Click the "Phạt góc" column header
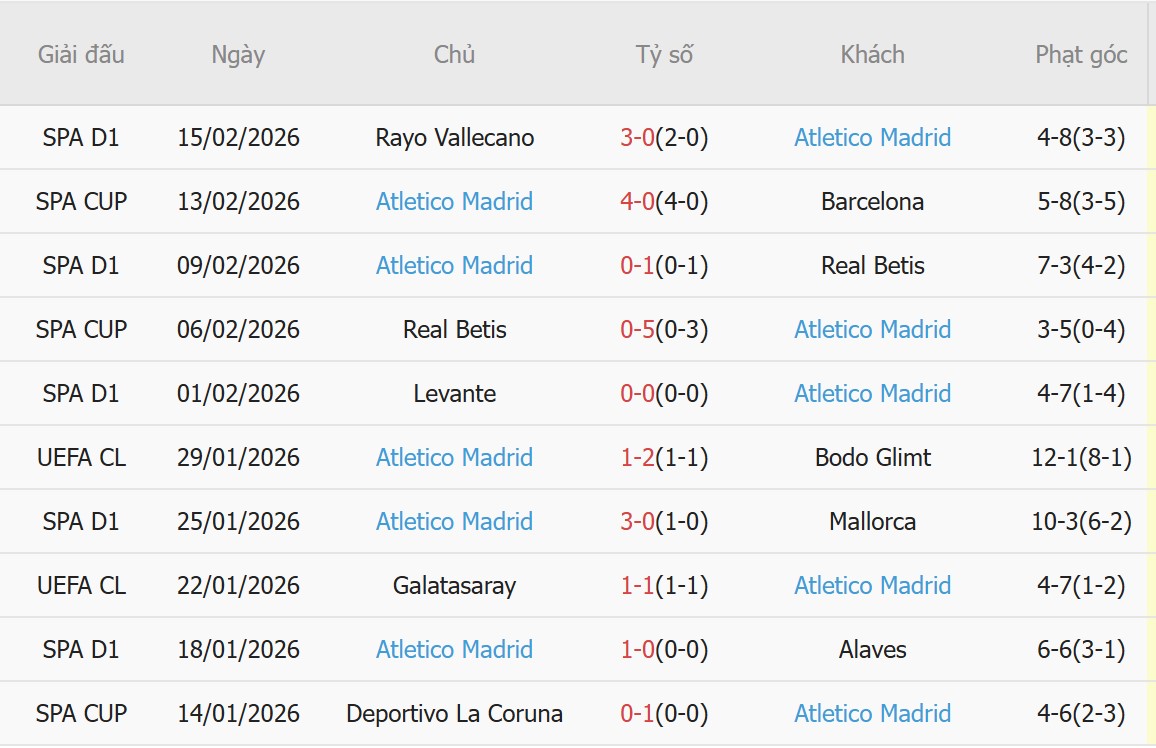This screenshot has height=748, width=1156. 1081,55
